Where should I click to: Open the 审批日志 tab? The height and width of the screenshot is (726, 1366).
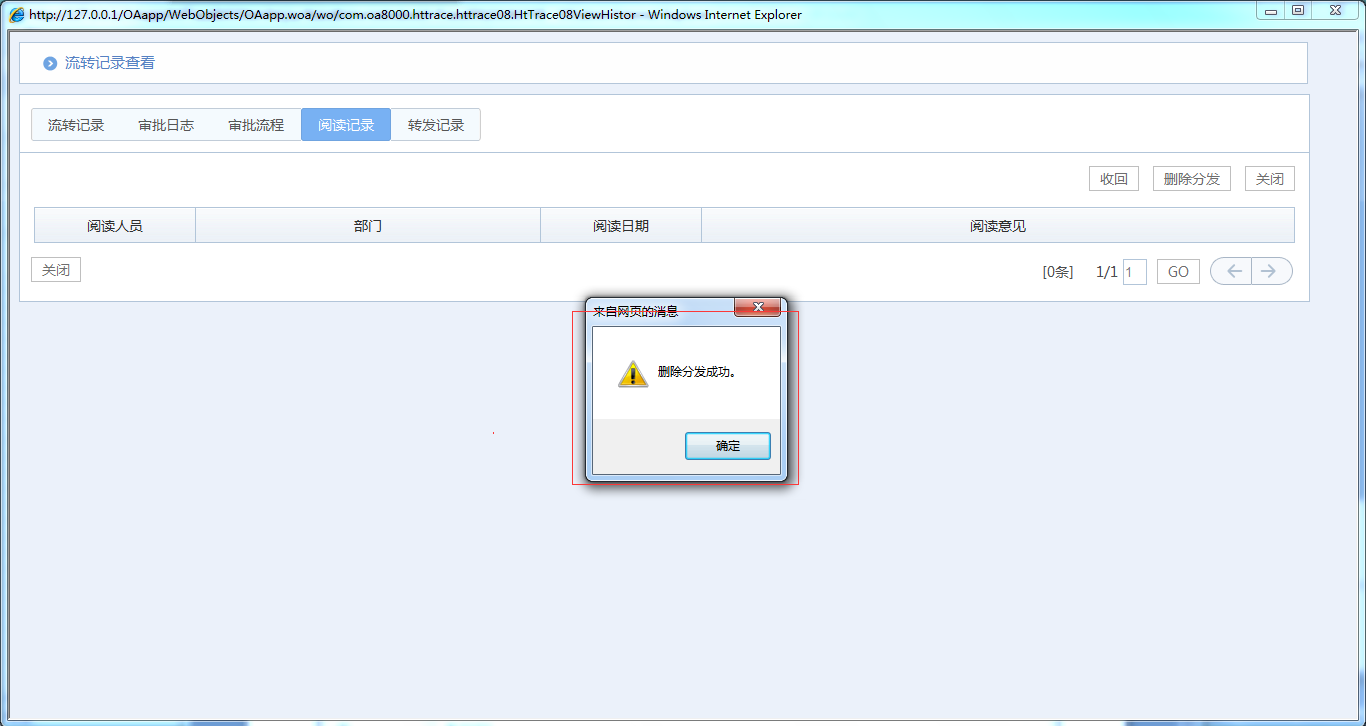[x=166, y=125]
